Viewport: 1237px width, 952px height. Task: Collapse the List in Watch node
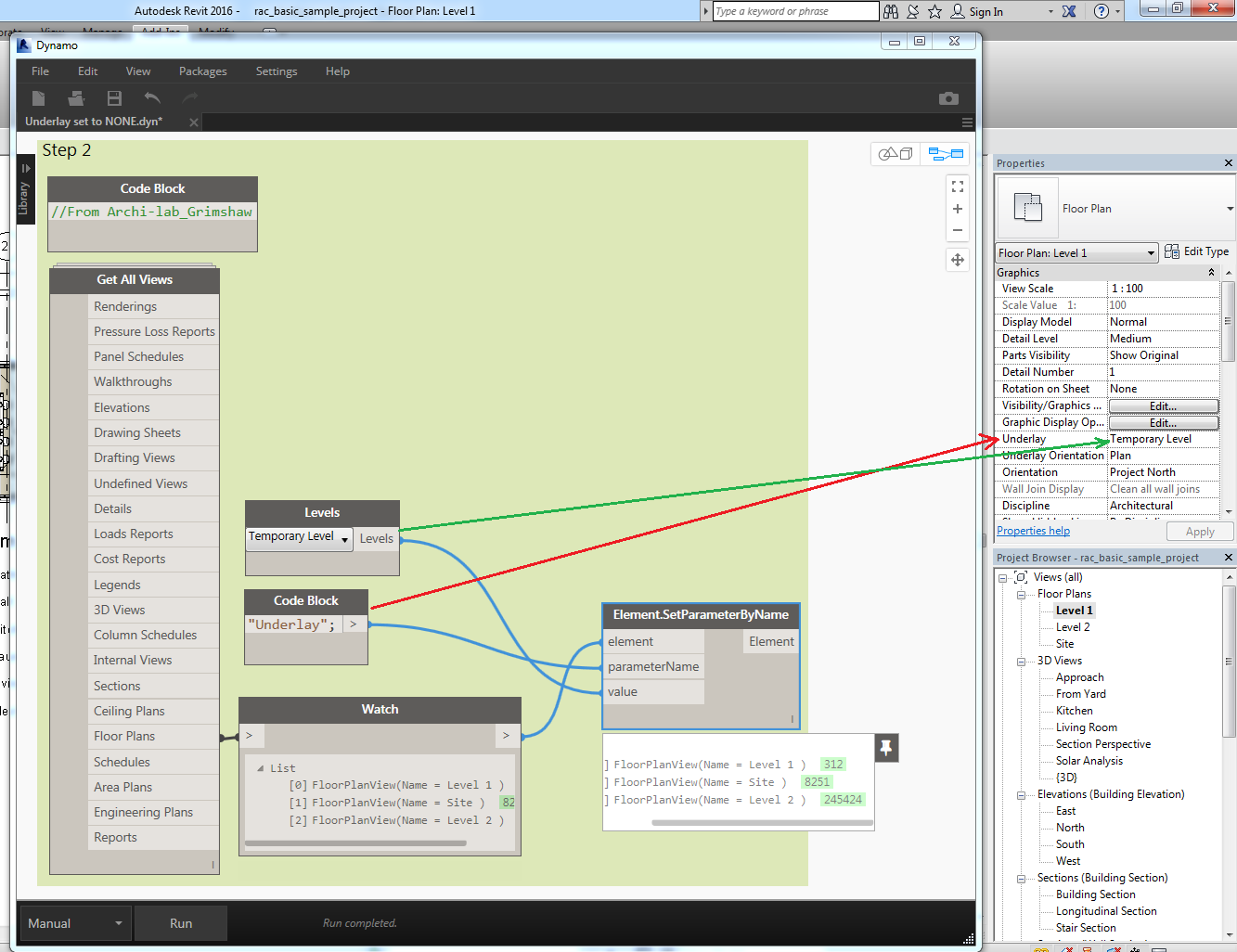click(x=260, y=768)
